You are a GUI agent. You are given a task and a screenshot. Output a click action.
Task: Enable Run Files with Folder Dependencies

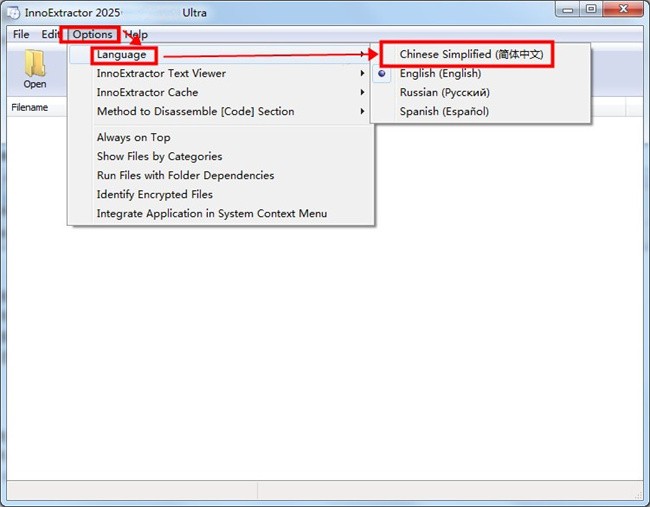pos(220,175)
